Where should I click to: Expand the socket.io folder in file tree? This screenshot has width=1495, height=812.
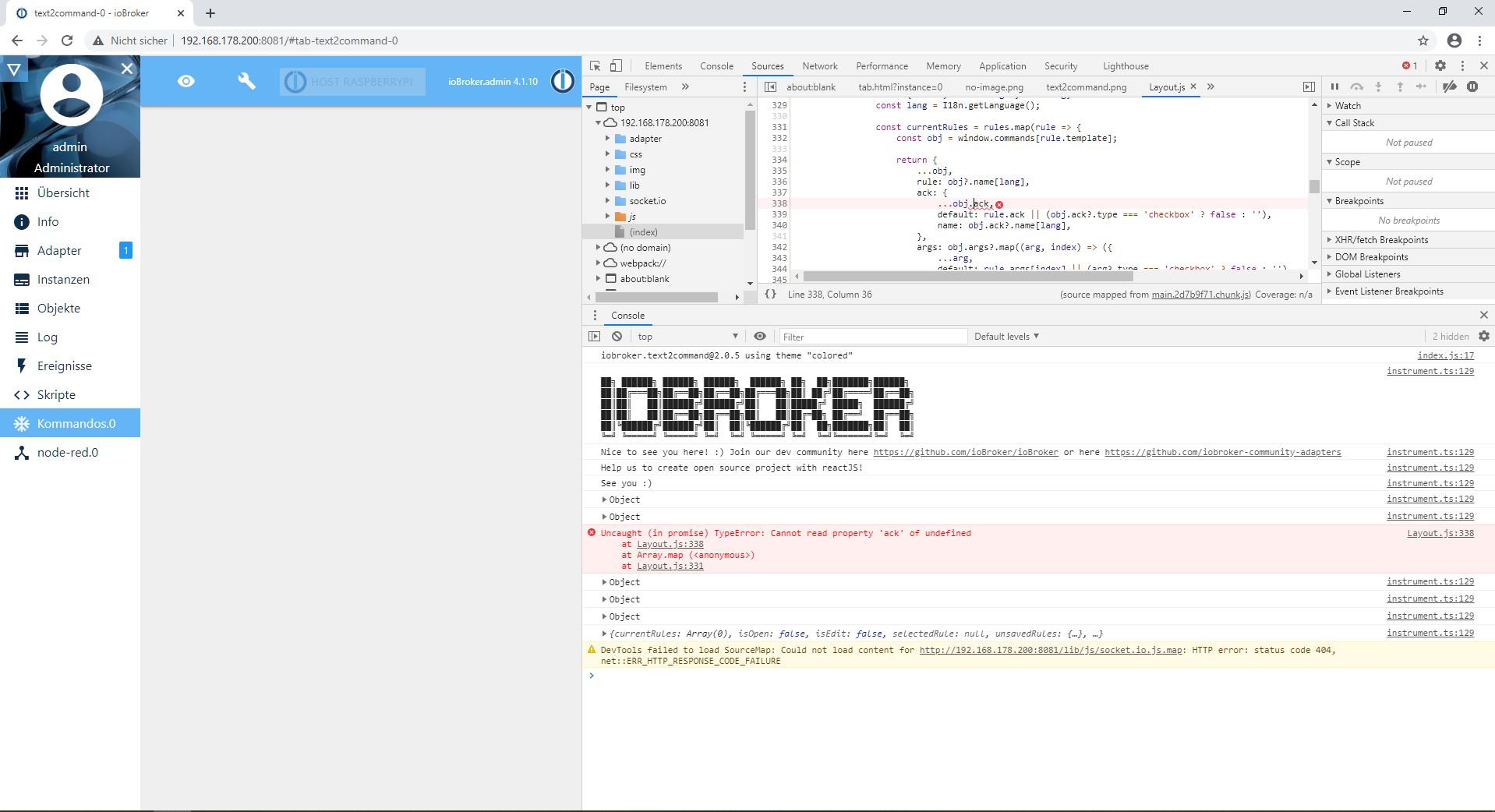tap(609, 200)
